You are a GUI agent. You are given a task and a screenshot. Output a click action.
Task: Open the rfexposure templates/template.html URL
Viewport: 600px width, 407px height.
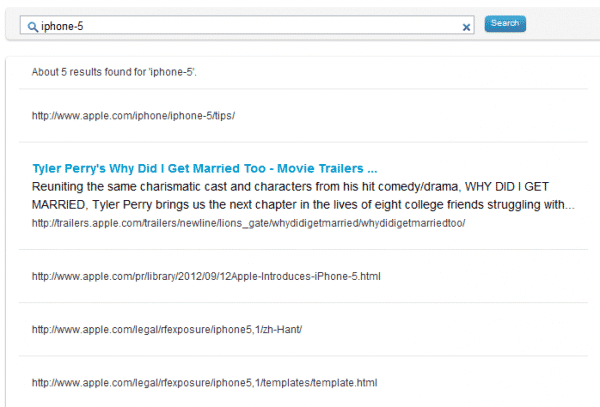coord(204,383)
